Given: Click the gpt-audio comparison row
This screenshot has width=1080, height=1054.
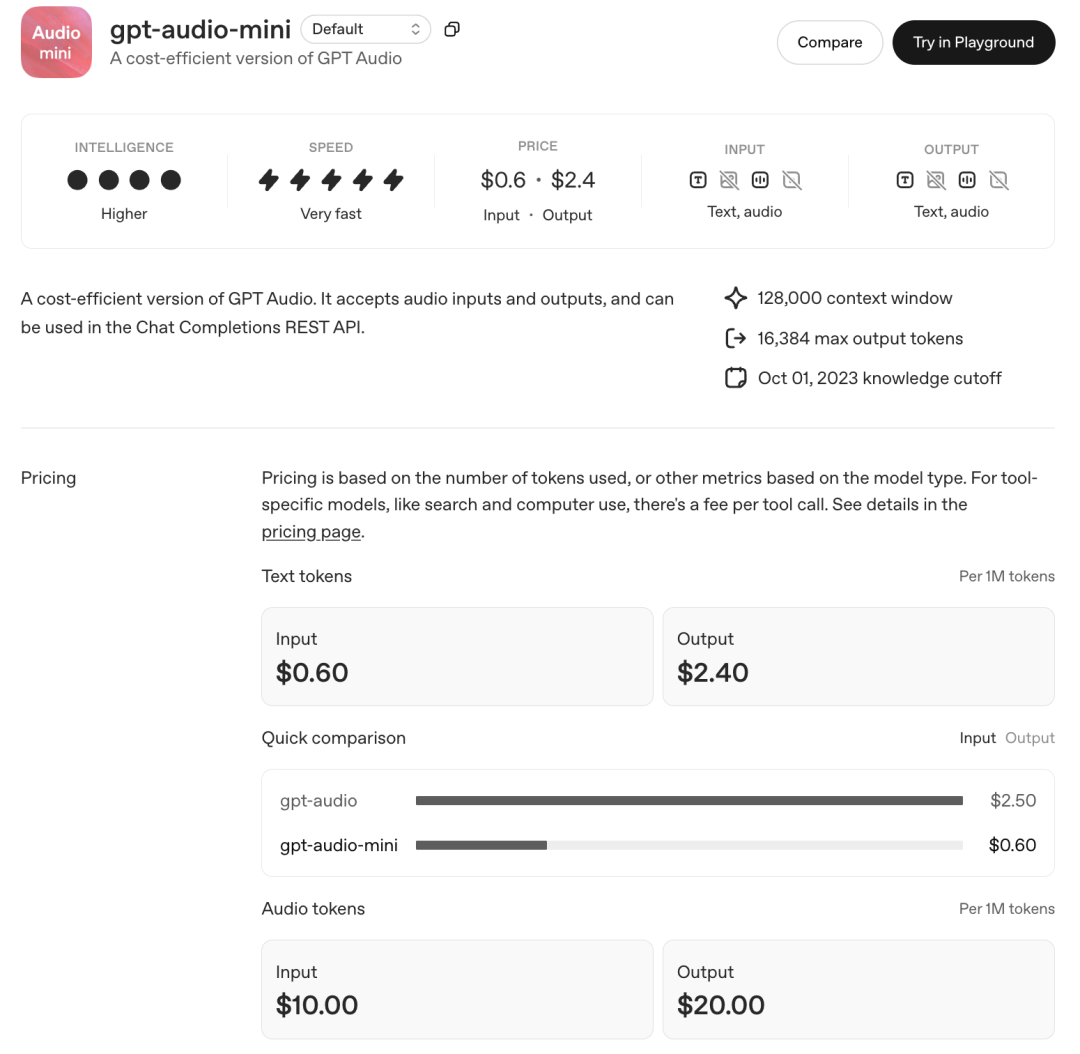Looking at the screenshot, I should coord(657,800).
